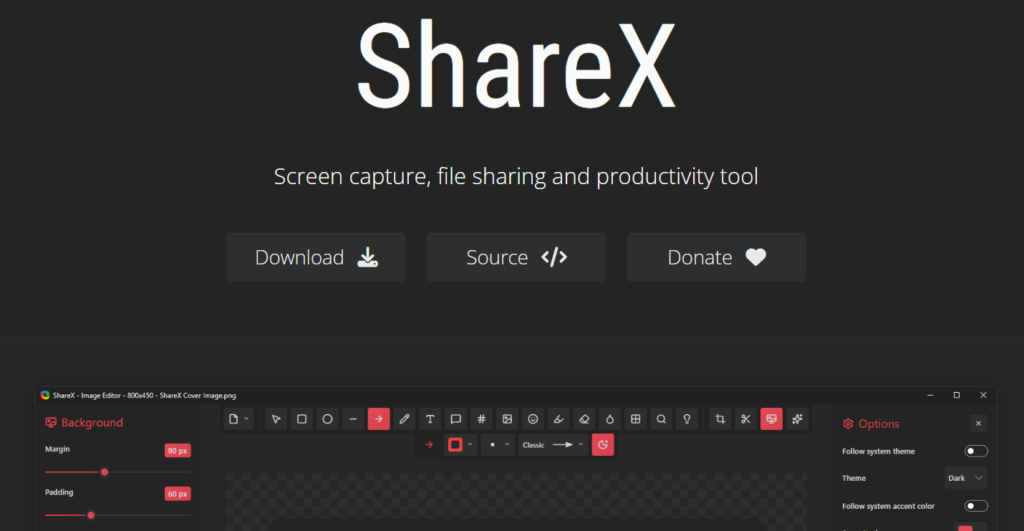Select the Crop tool

coord(720,419)
